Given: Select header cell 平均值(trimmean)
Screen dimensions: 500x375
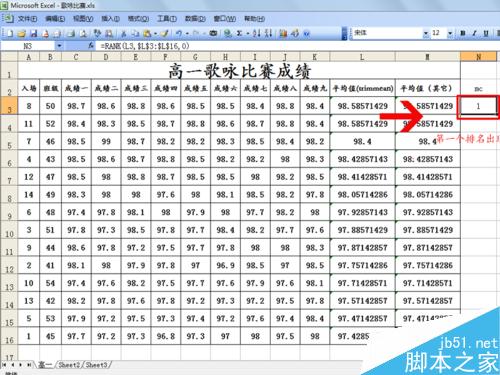Looking at the screenshot, I should point(362,88).
